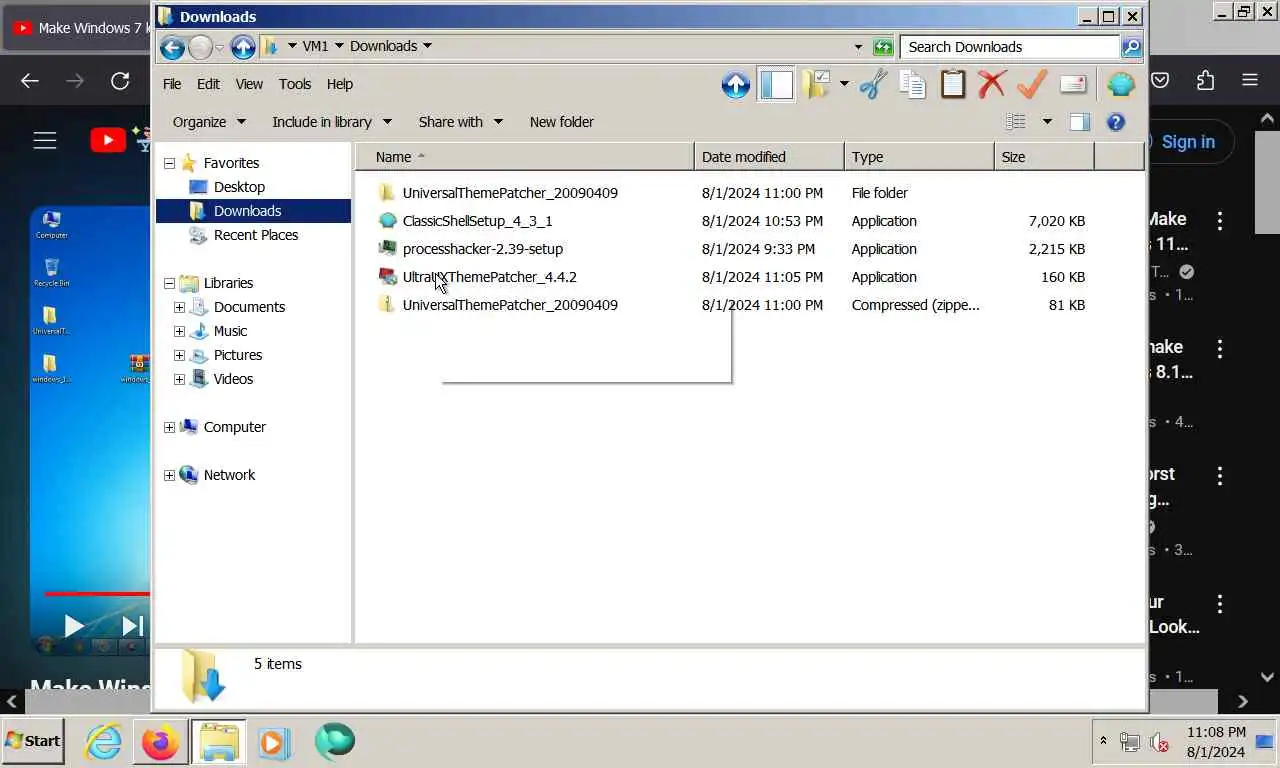This screenshot has width=1280, height=768.
Task: Select Recent Places in navigation pane
Action: tap(255, 235)
